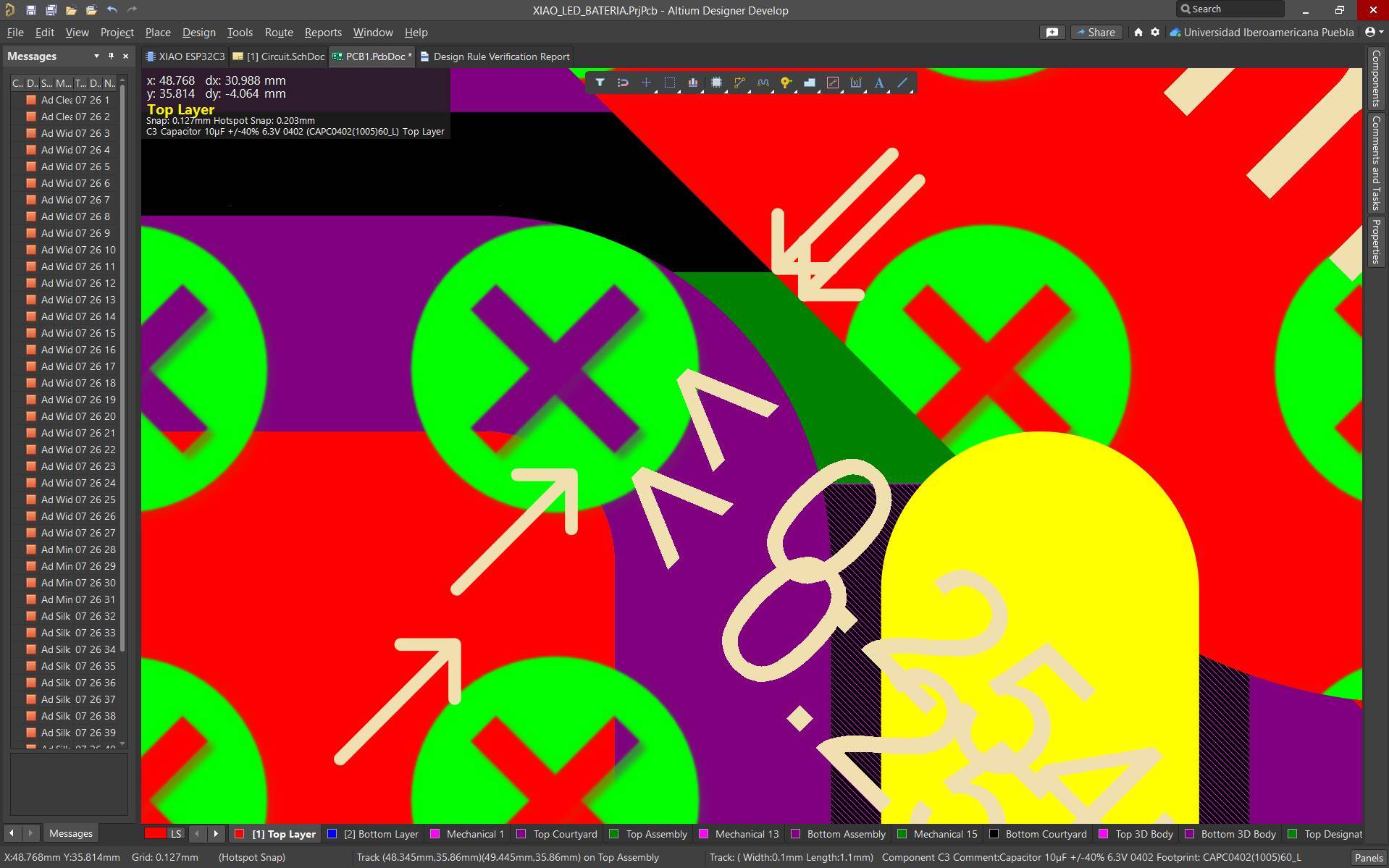Image resolution: width=1389 pixels, height=868 pixels.
Task: Open the Align objects tool
Action: [693, 83]
